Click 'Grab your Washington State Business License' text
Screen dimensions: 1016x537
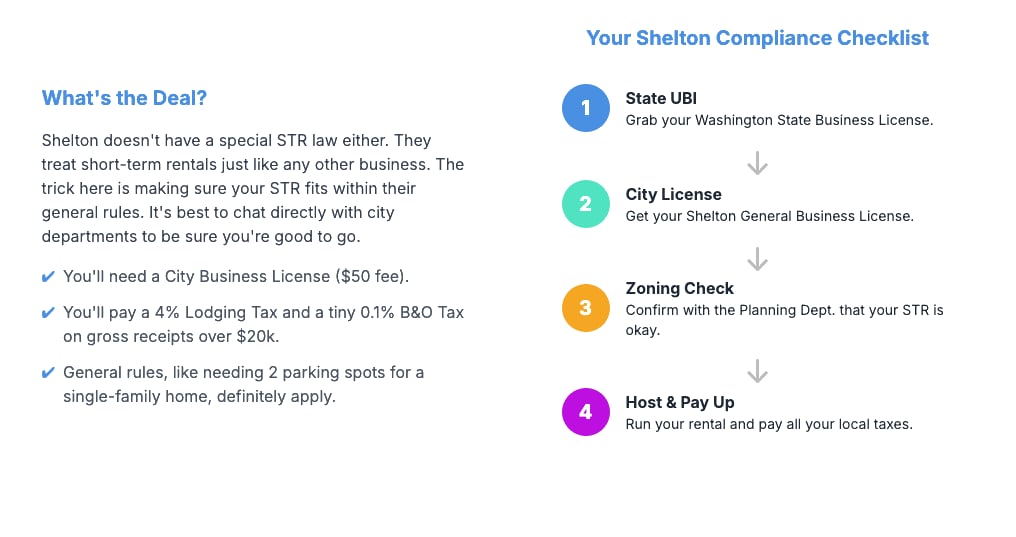pos(779,120)
